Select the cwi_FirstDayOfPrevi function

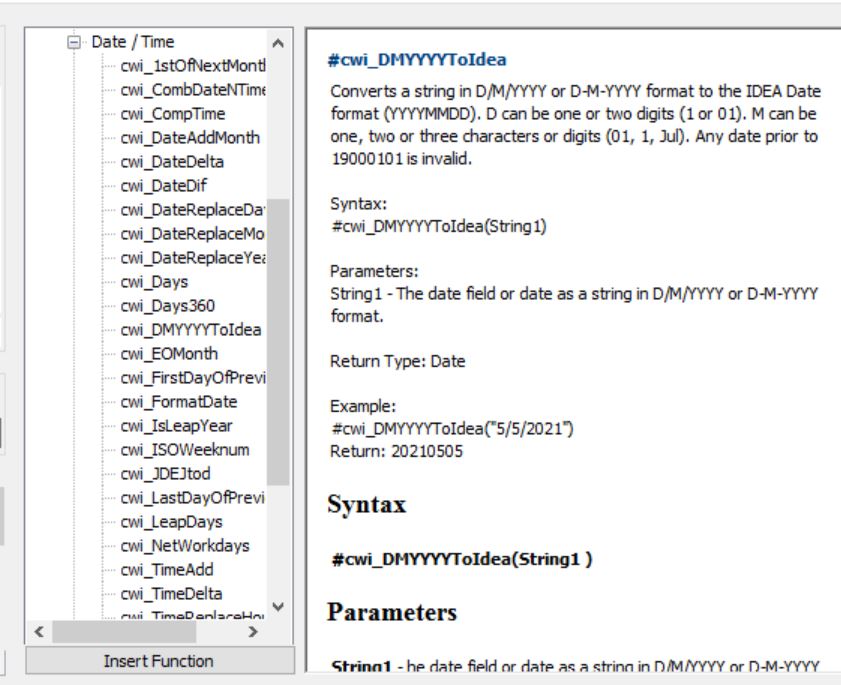click(x=193, y=378)
